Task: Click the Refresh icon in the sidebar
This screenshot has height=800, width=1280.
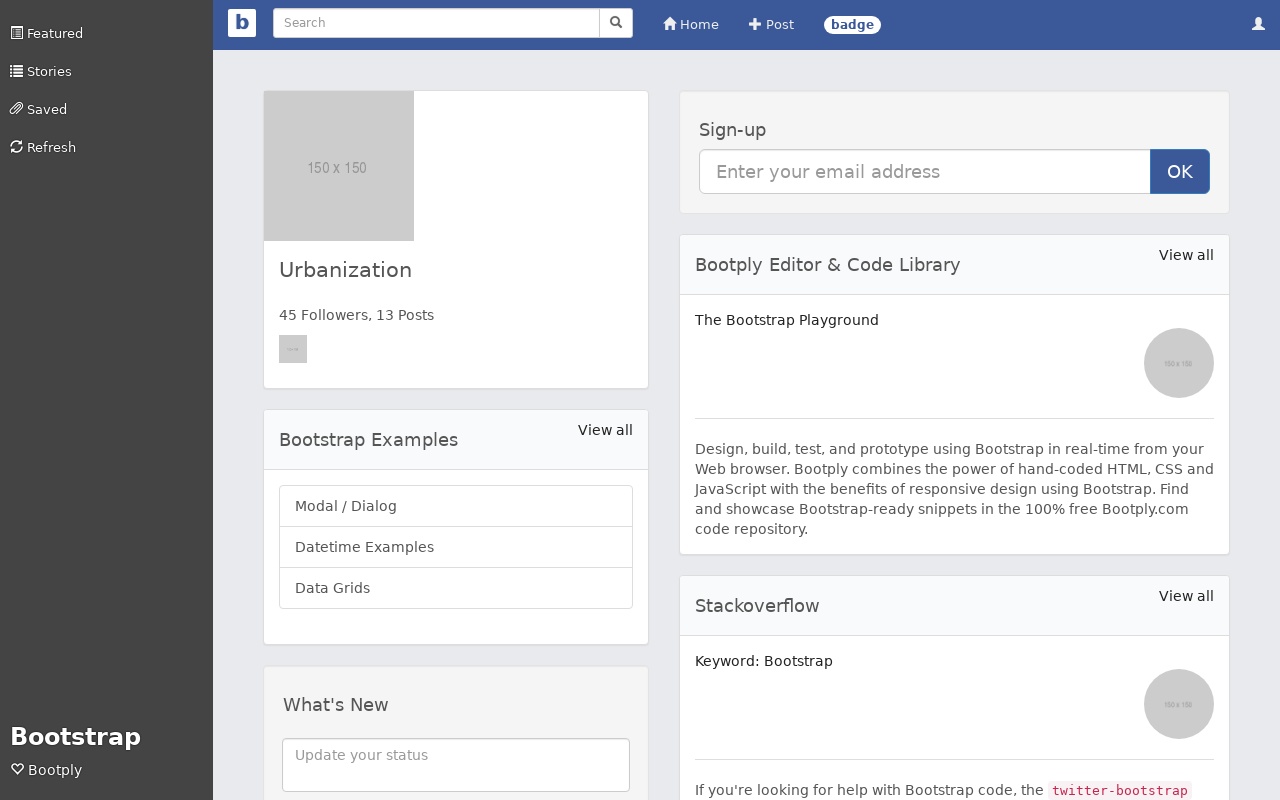Action: pyautogui.click(x=17, y=147)
